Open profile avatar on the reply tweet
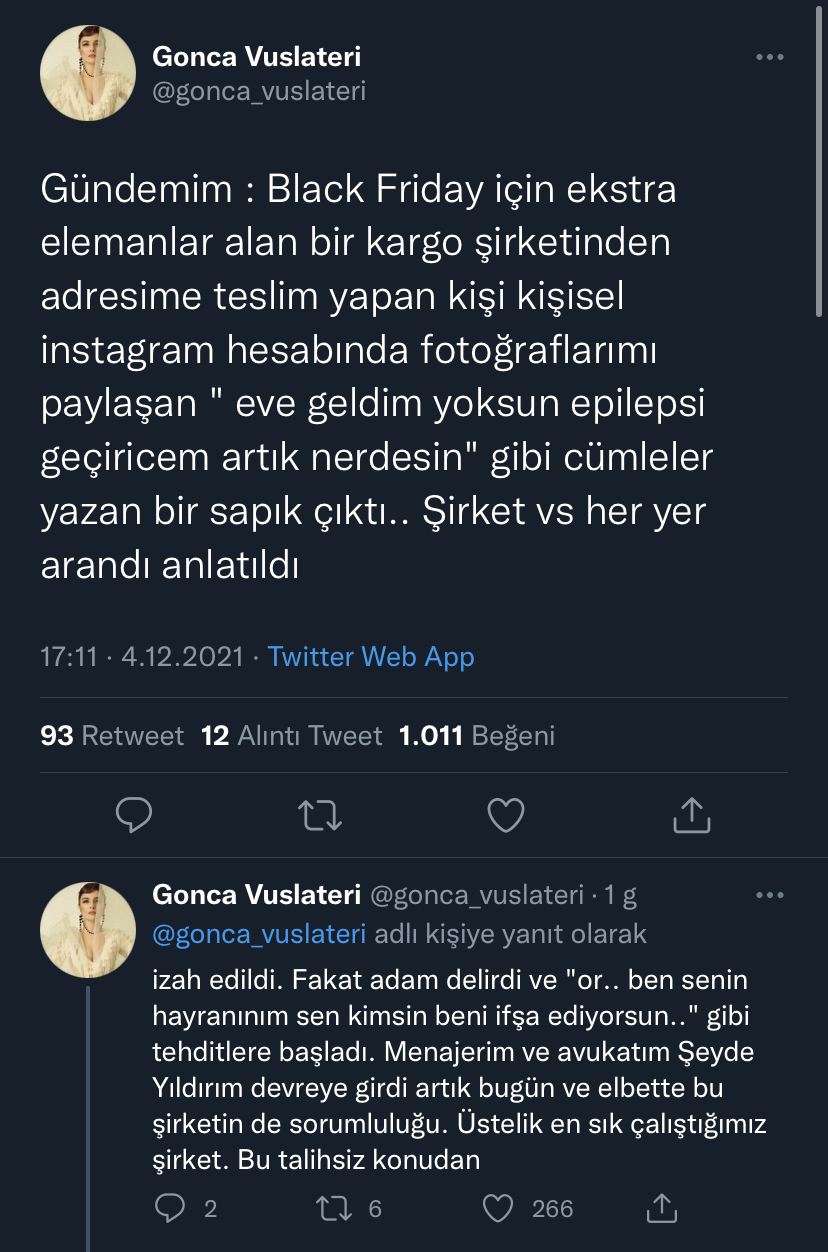 (88, 930)
